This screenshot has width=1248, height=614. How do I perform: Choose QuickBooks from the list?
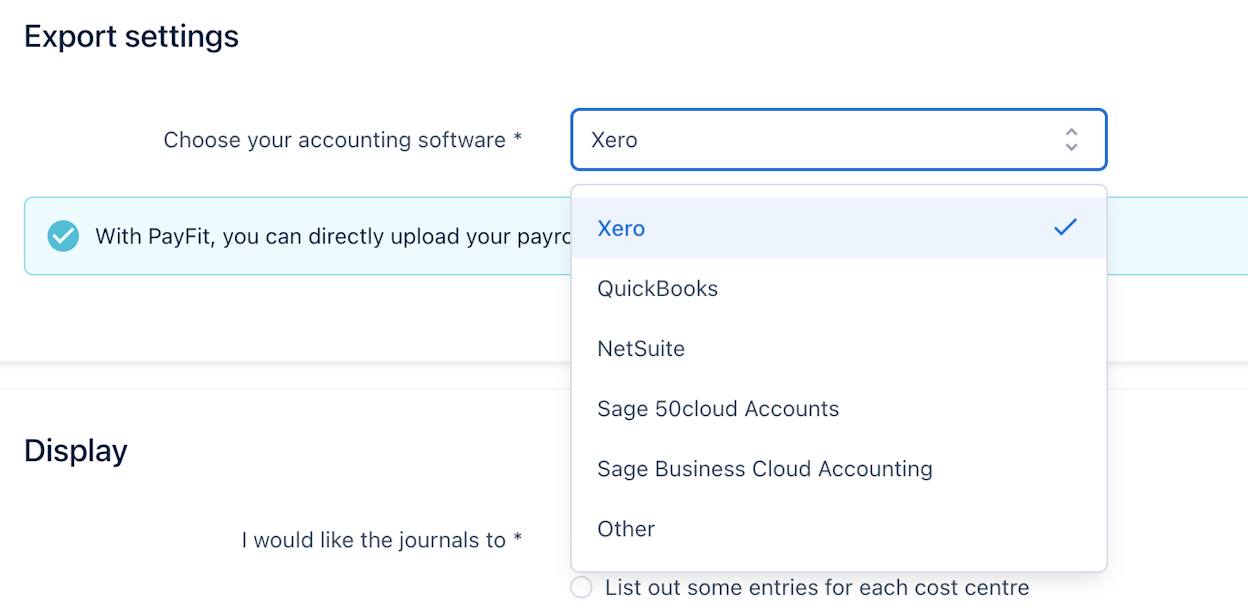[838, 288]
